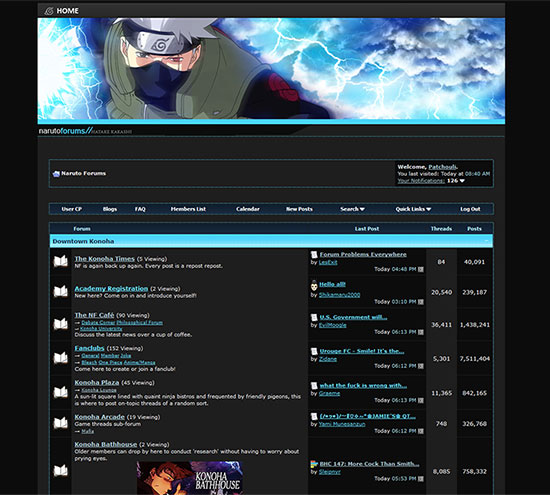Viewport: 550px width, 495px height.
Task: Click the Konoha leaf icon beside HOME
Action: [x=49, y=11]
